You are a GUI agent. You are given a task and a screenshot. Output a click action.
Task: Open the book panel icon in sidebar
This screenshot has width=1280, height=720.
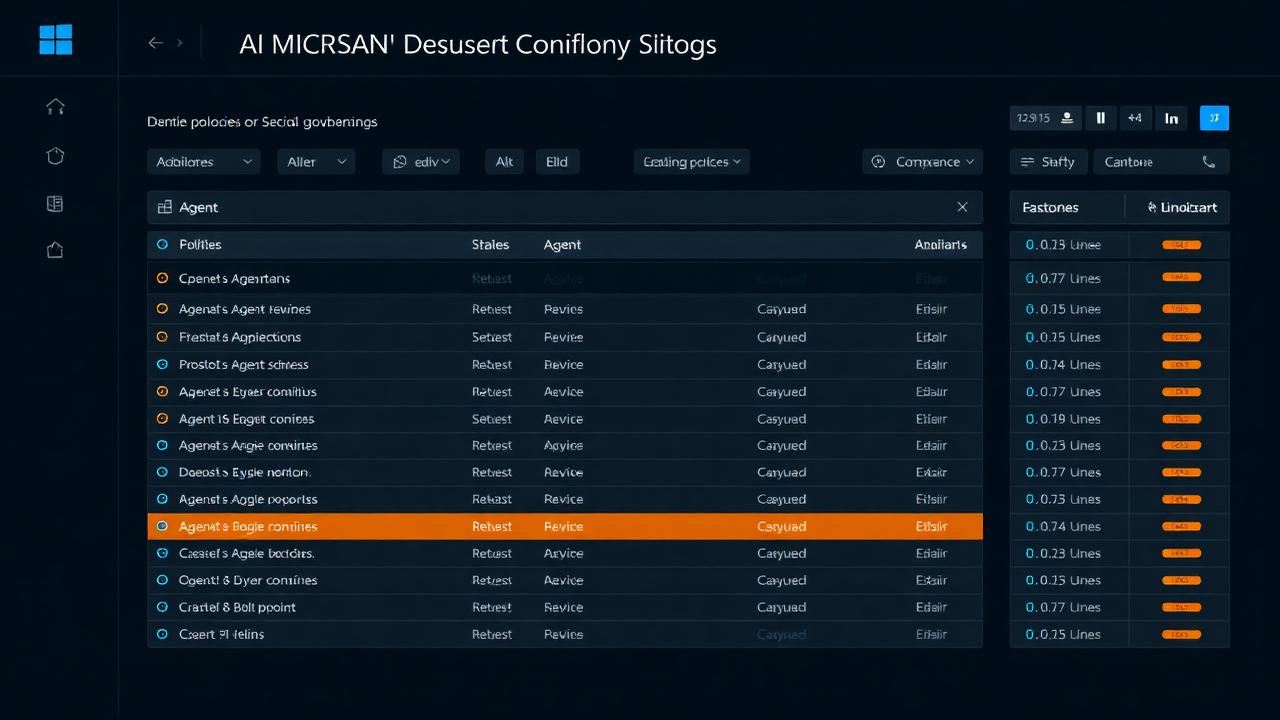(55, 204)
